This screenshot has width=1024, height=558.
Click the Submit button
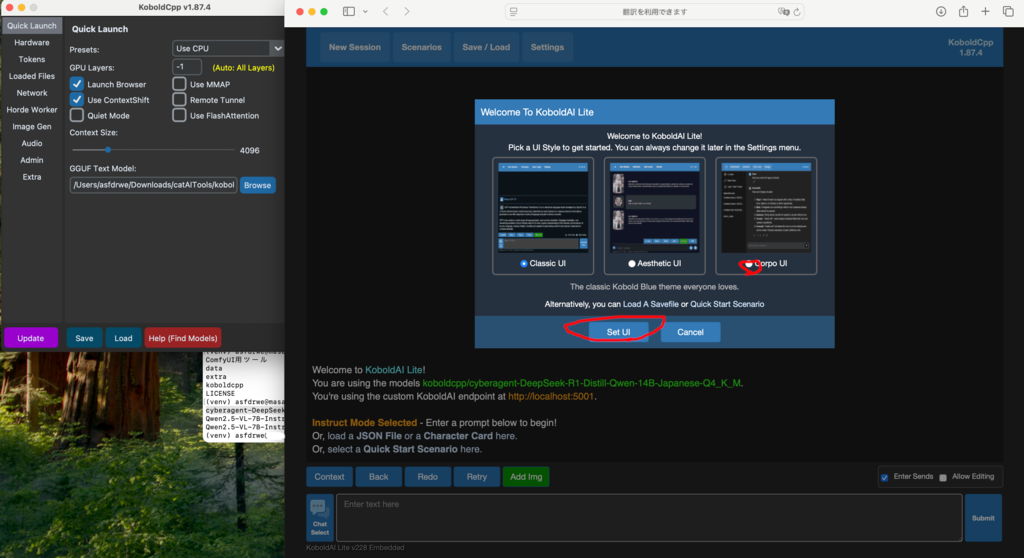(x=983, y=517)
